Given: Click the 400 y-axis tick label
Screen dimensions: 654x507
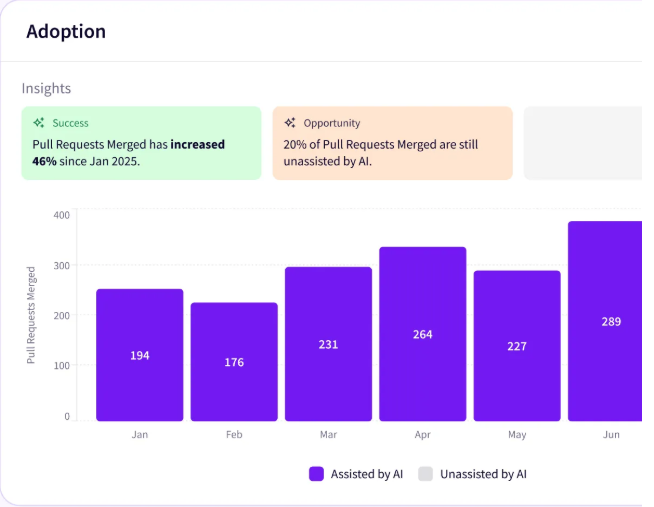Looking at the screenshot, I should click(x=62, y=215).
